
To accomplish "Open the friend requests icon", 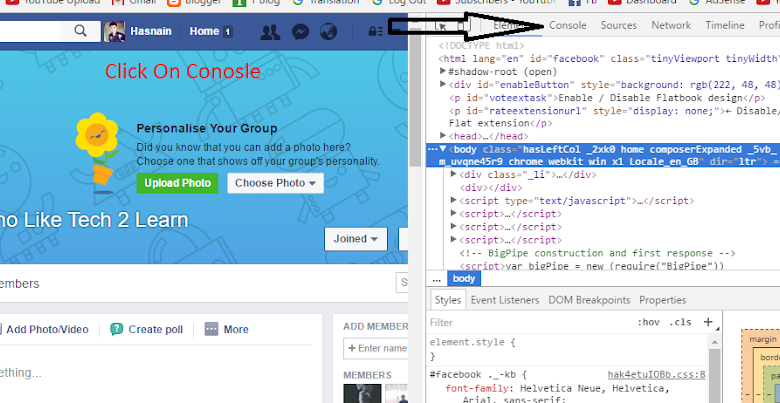I will (x=270, y=32).
